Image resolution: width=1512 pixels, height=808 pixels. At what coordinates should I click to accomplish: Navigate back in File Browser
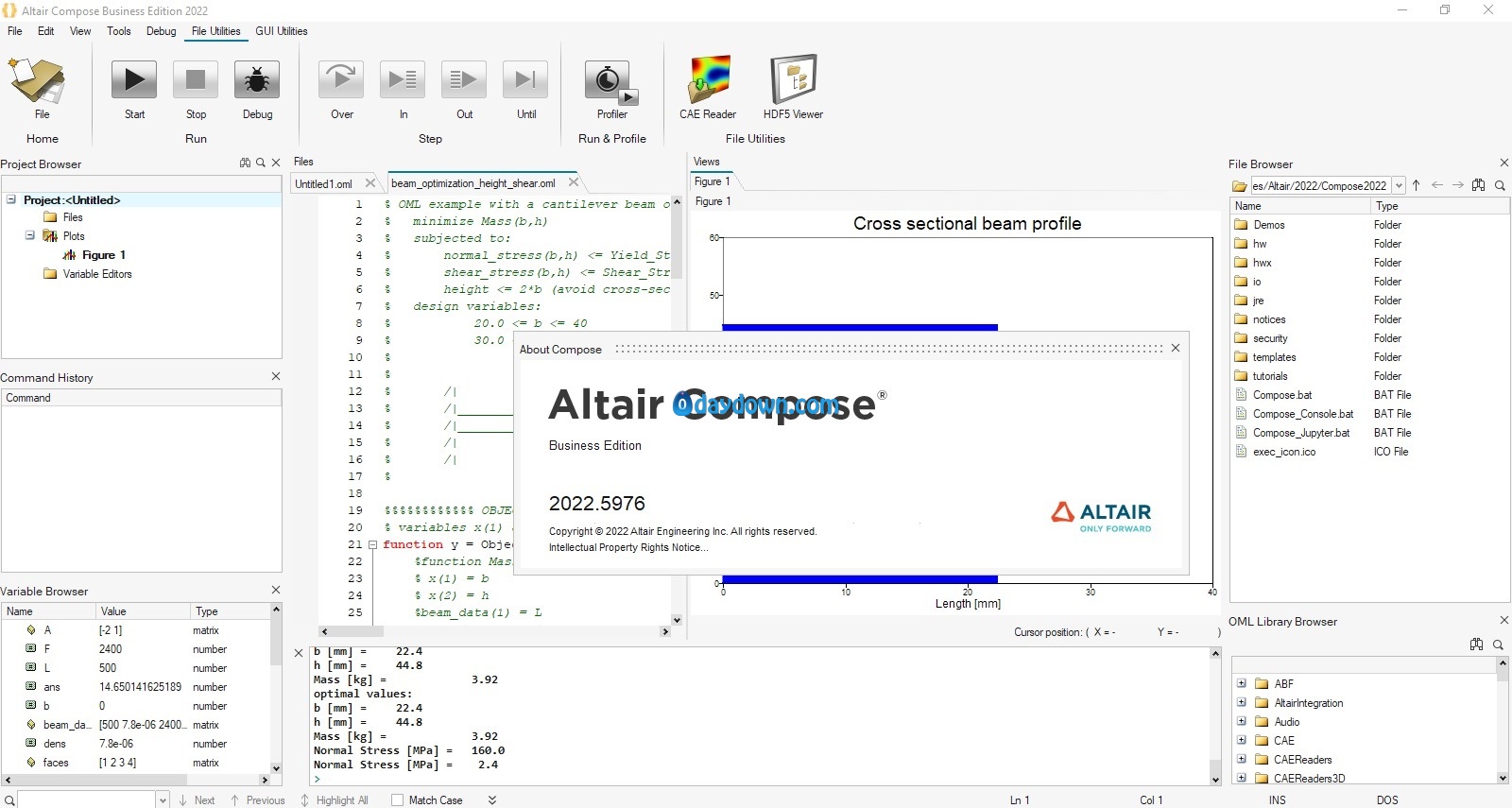tap(1437, 185)
